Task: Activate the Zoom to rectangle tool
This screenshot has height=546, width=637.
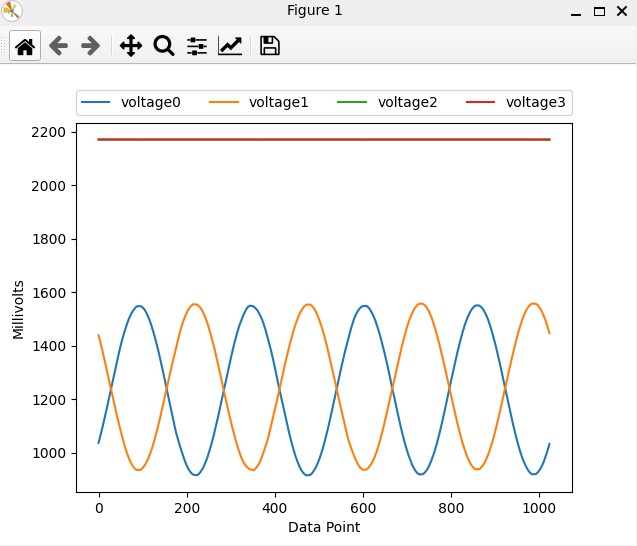Action: pos(164,46)
